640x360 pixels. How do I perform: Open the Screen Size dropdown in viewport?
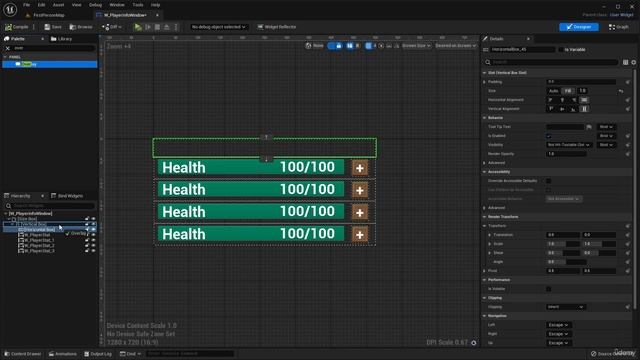[416, 46]
